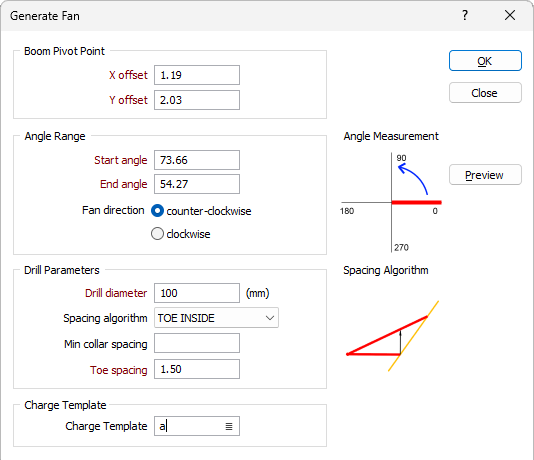Click into the End angle field
The height and width of the screenshot is (460, 534).
[x=197, y=184]
